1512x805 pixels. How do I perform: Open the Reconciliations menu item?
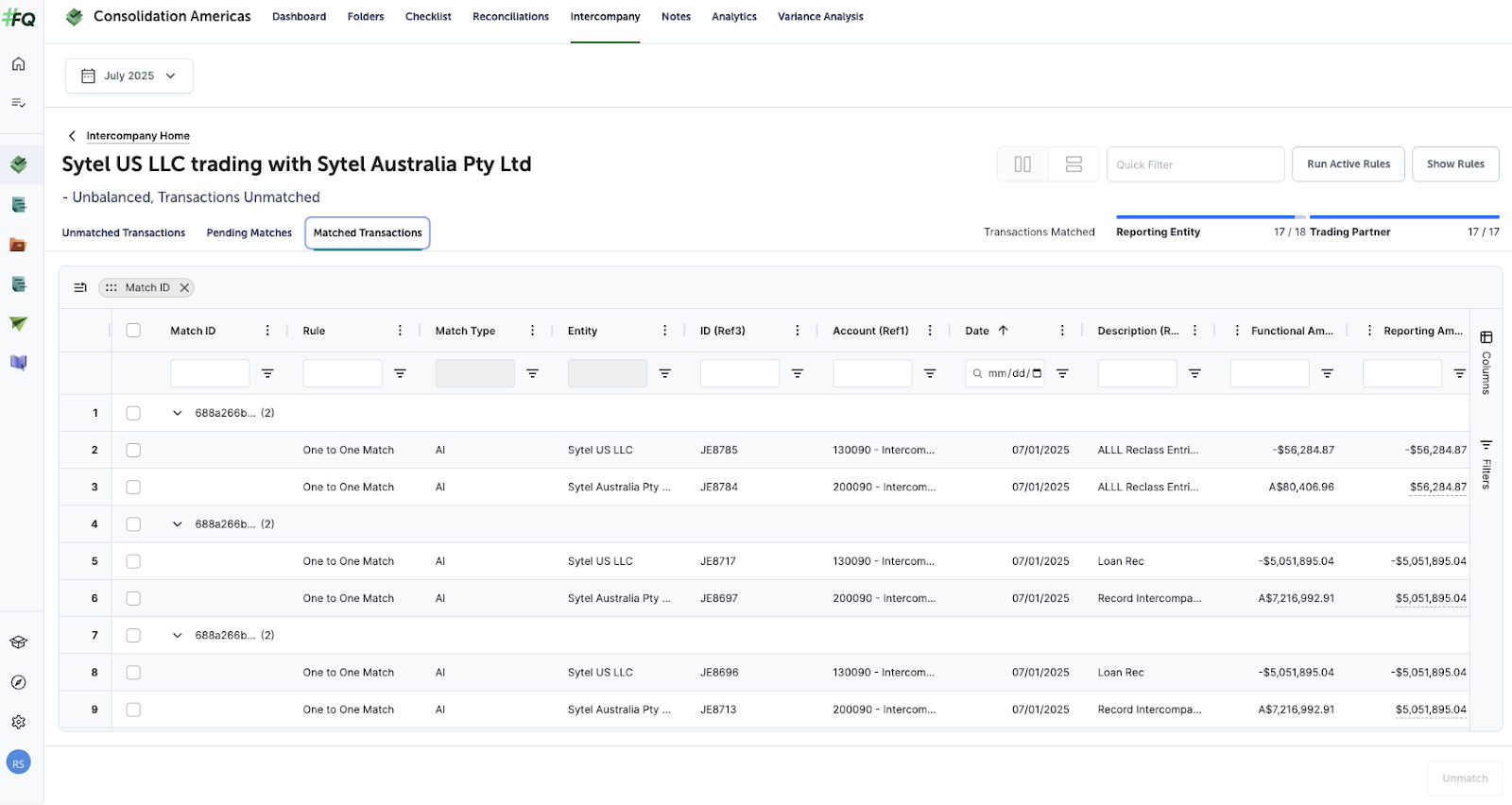click(510, 17)
